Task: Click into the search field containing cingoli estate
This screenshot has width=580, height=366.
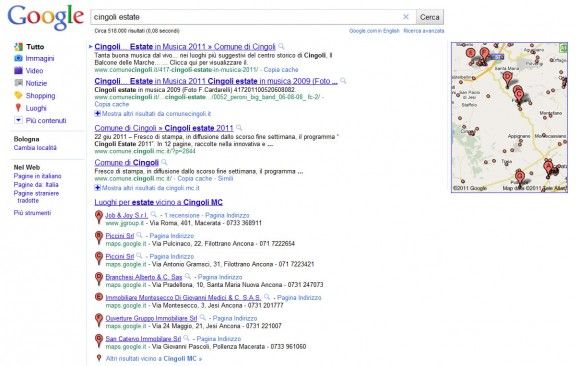Action: click(x=246, y=17)
